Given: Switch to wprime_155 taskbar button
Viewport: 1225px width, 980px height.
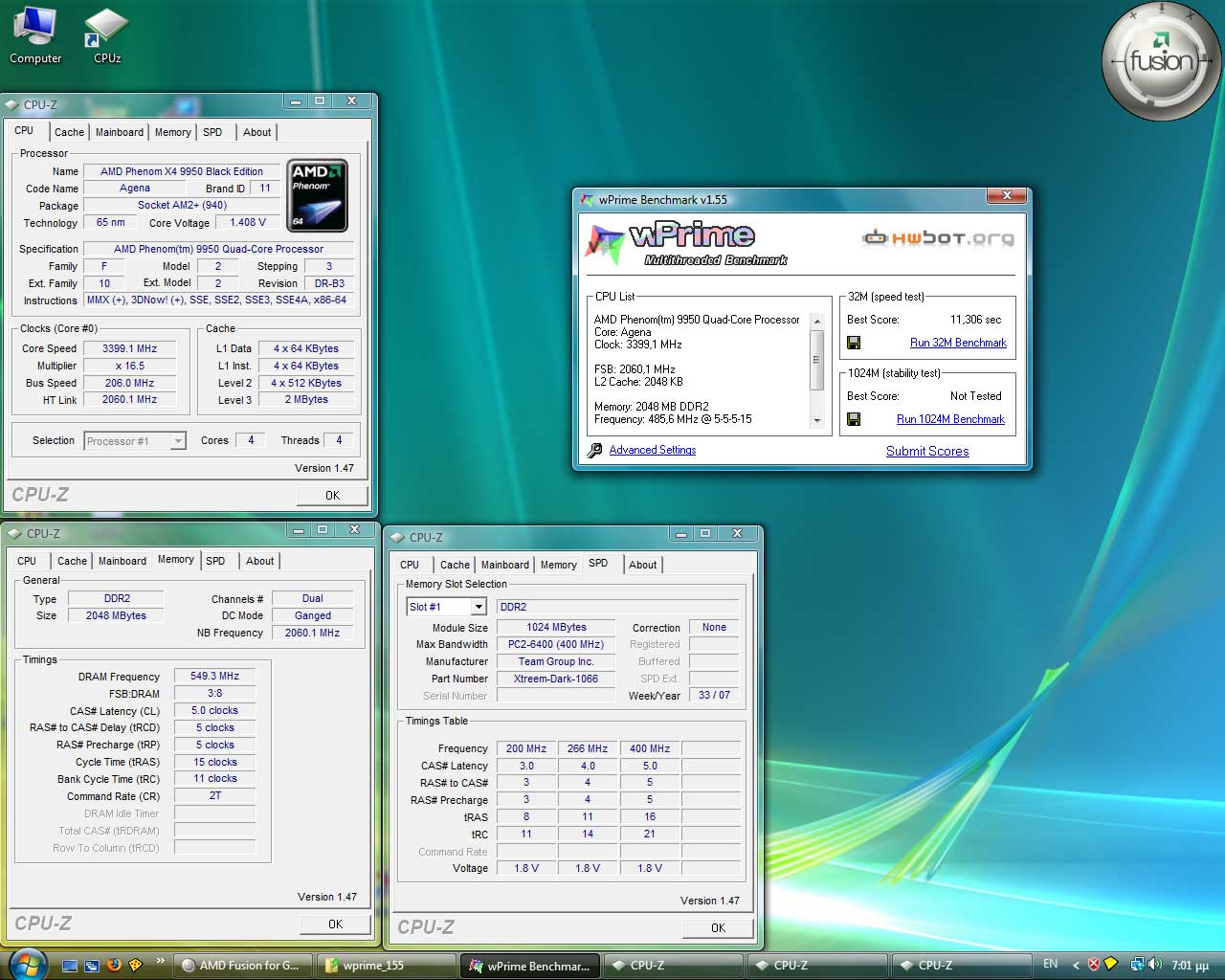Looking at the screenshot, I should tap(388, 966).
